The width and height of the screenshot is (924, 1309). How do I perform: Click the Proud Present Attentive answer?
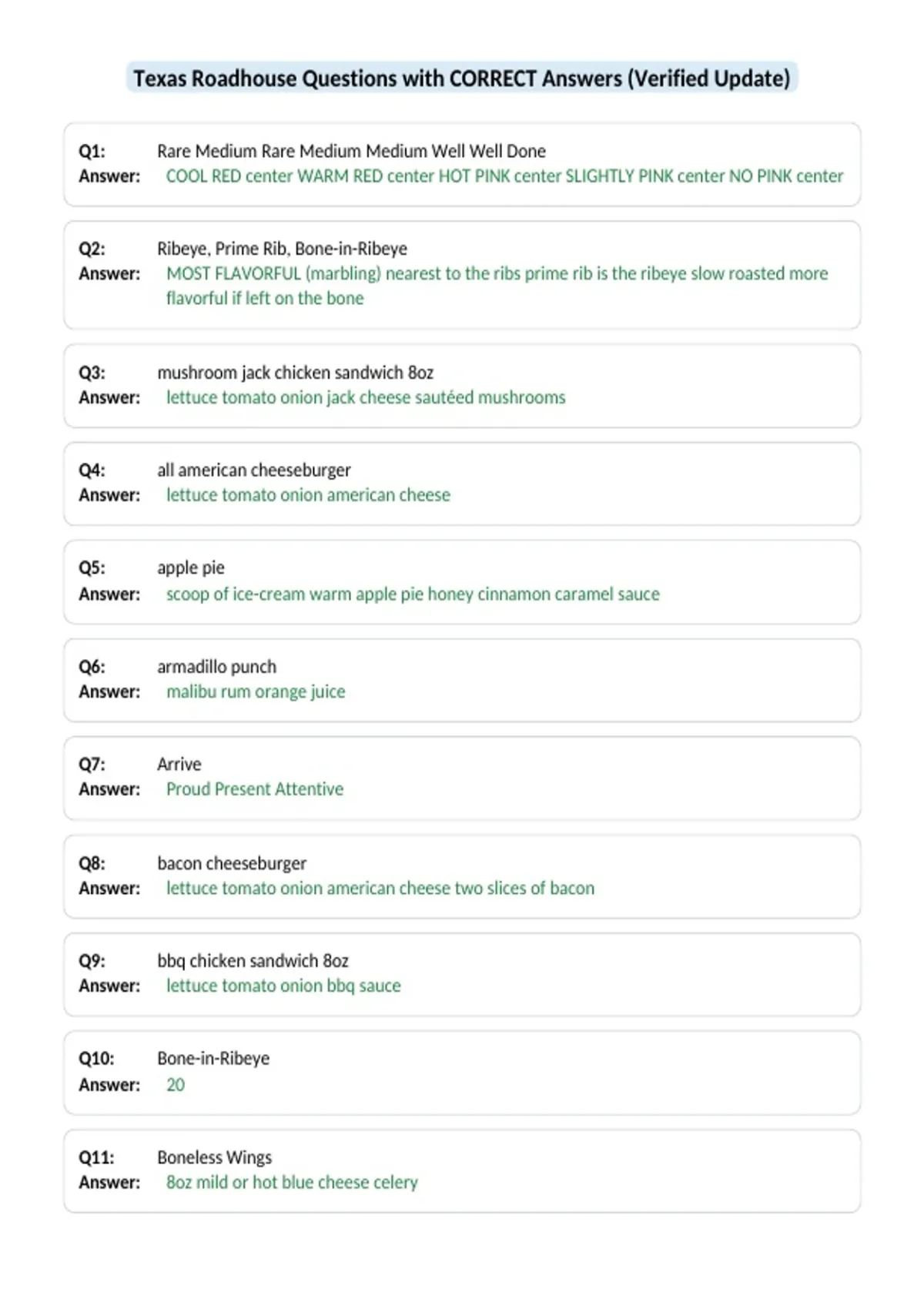255,789
